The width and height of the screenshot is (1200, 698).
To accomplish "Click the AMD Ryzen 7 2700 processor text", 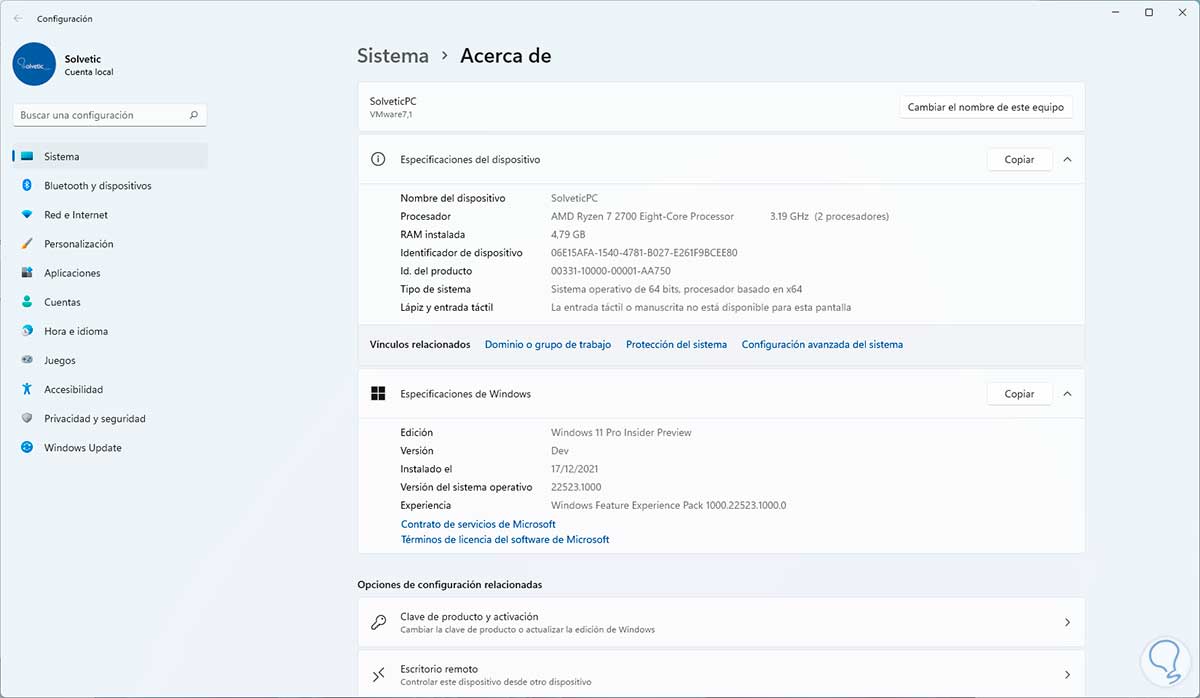I will pyautogui.click(x=642, y=216).
